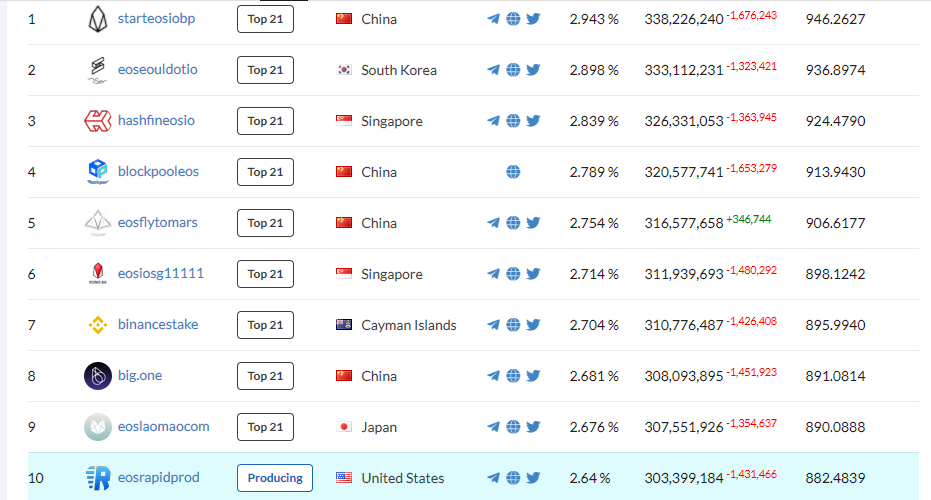Open eoseouldotio Telegram icon

point(493,70)
